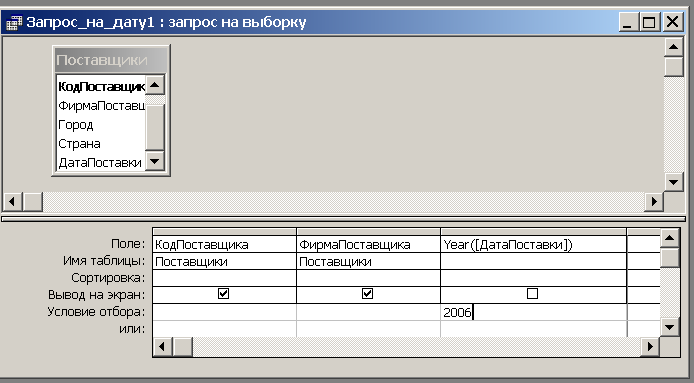Click the Вывод на экран: row label
The width and height of the screenshot is (694, 383).
point(96,294)
